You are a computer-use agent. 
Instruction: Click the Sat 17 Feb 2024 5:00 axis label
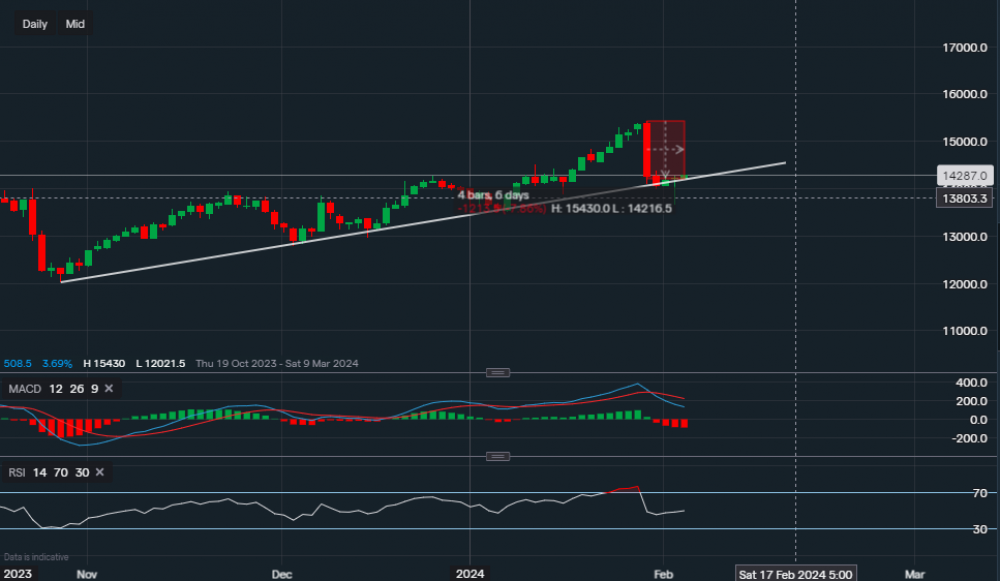click(x=797, y=574)
